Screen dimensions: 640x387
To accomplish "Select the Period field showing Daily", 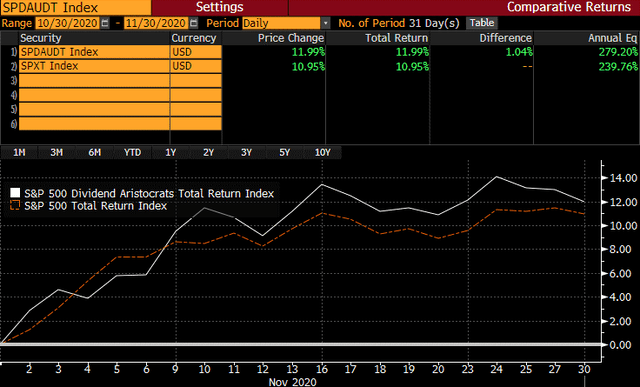I will click(x=281, y=23).
